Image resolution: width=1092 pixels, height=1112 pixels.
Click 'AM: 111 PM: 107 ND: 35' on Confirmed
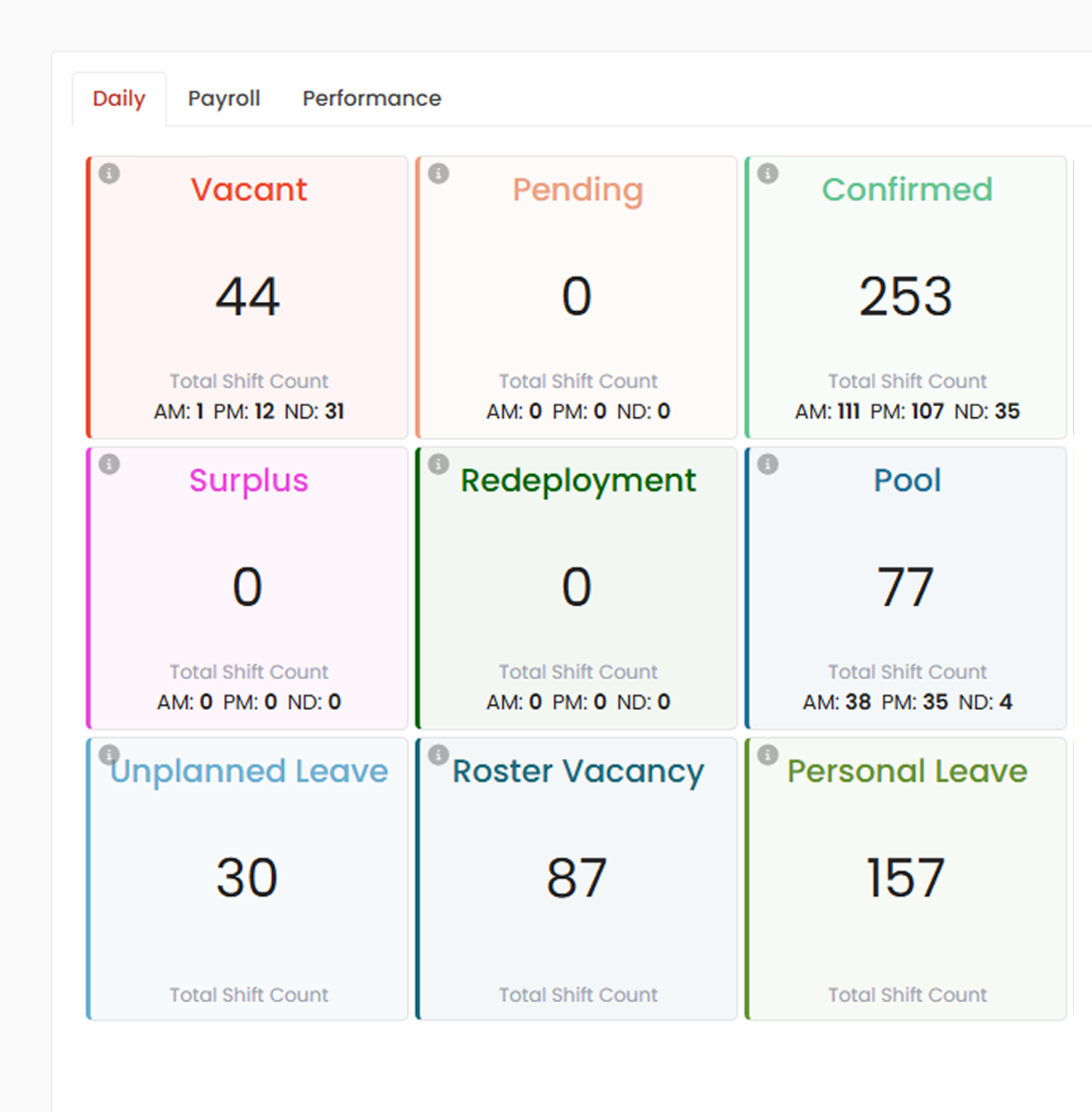908,411
